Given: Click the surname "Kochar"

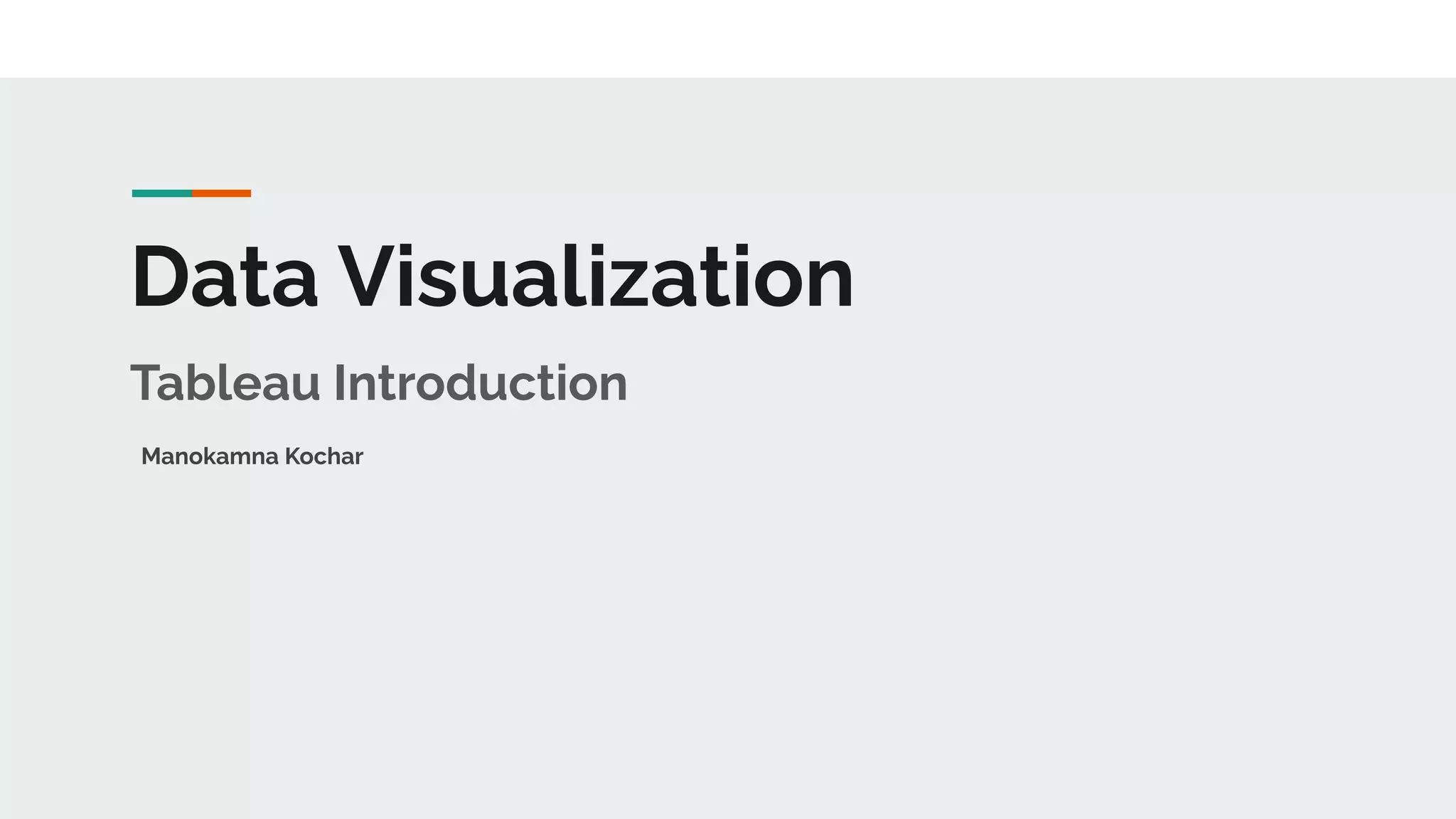Looking at the screenshot, I should click(324, 456).
